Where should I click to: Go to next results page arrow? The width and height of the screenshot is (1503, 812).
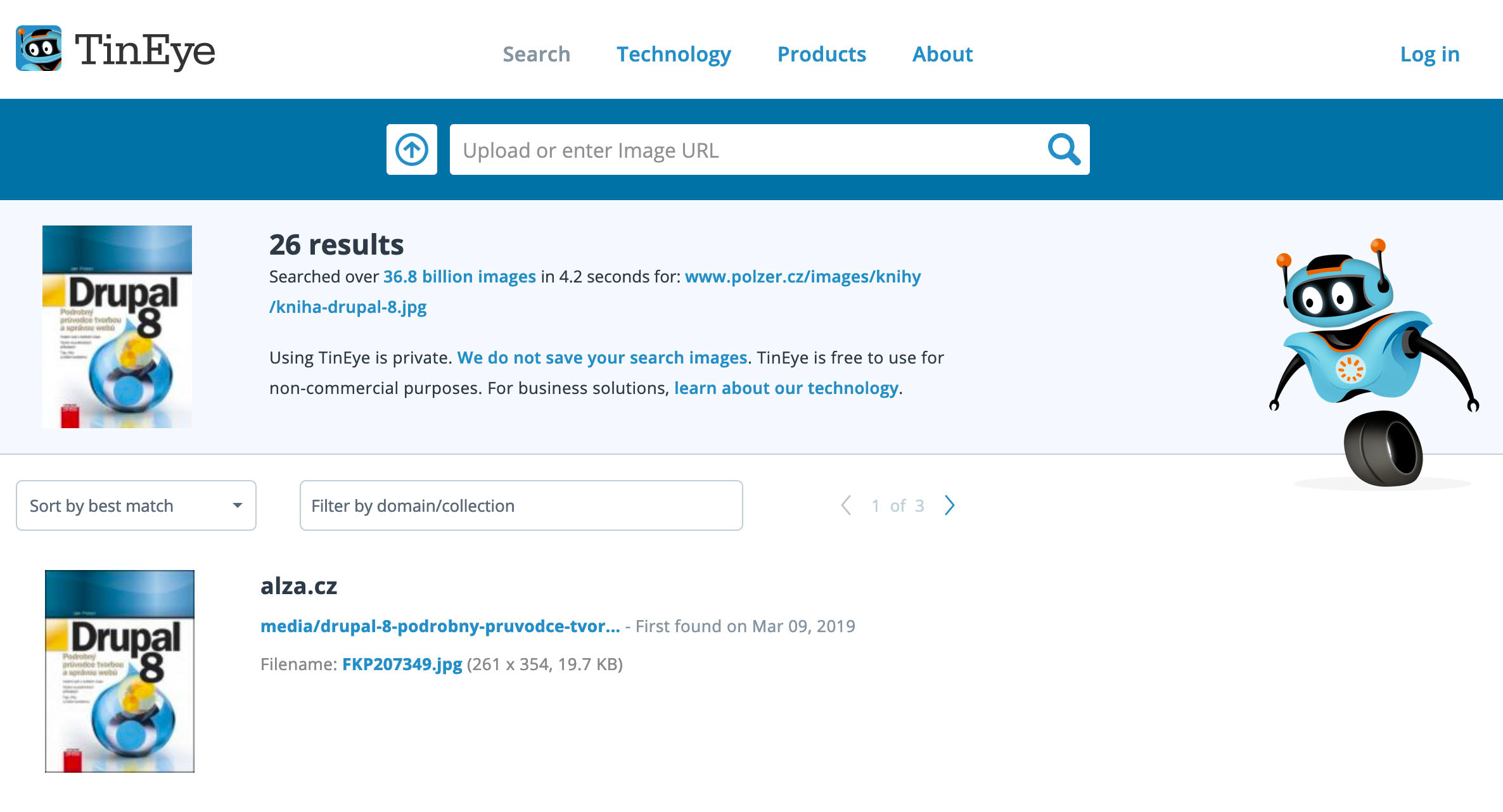coord(949,505)
